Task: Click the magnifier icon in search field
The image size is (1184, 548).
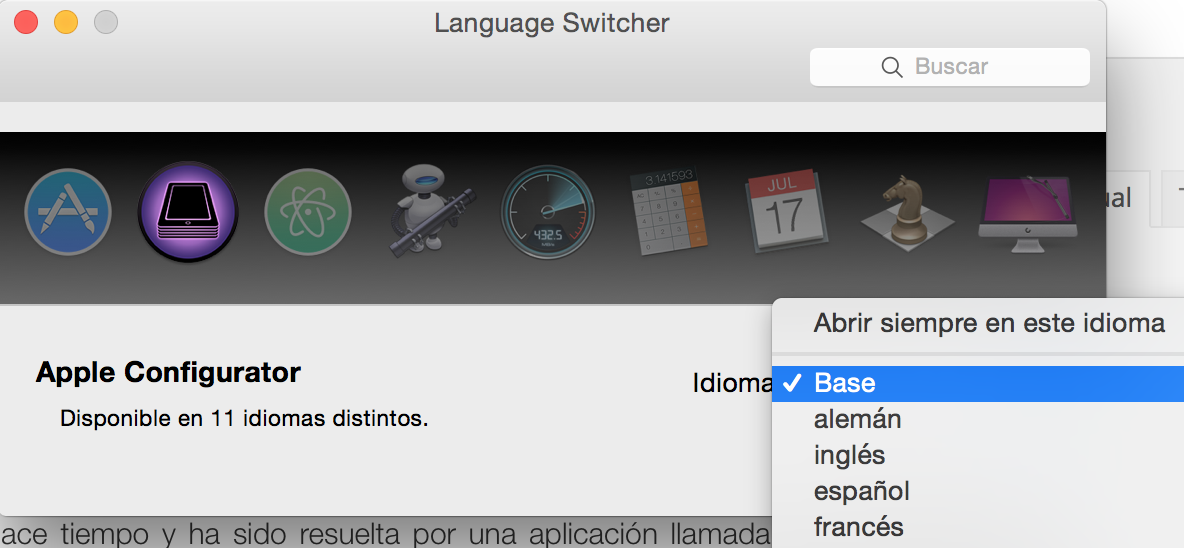Action: (x=892, y=67)
